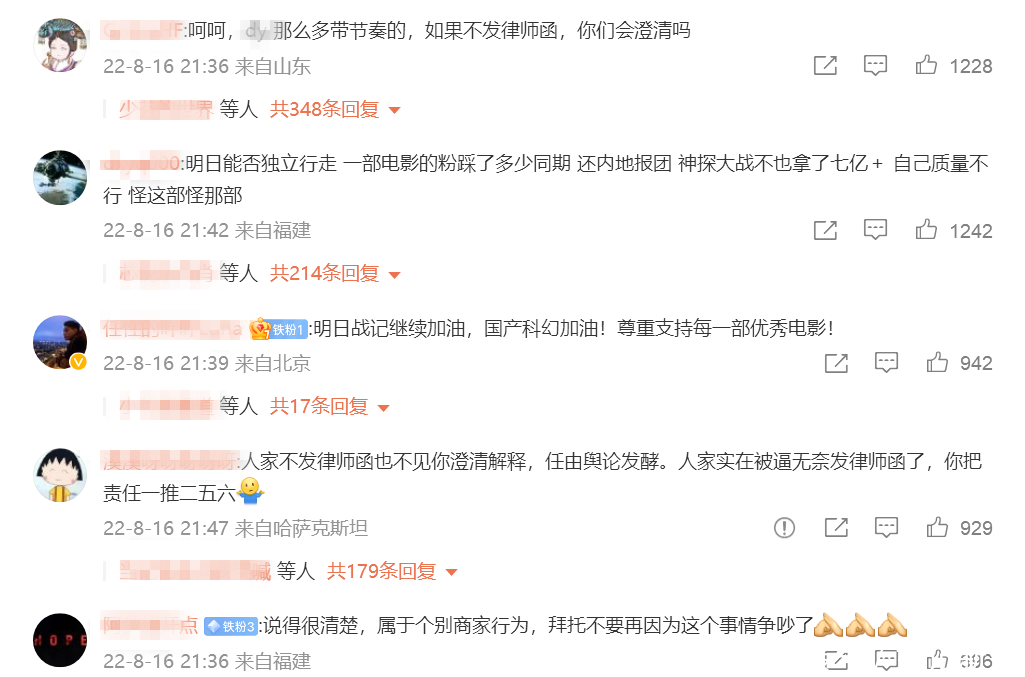The image size is (1025, 677).
Task: Expand the 共214条回复 replies
Action: coord(335,273)
